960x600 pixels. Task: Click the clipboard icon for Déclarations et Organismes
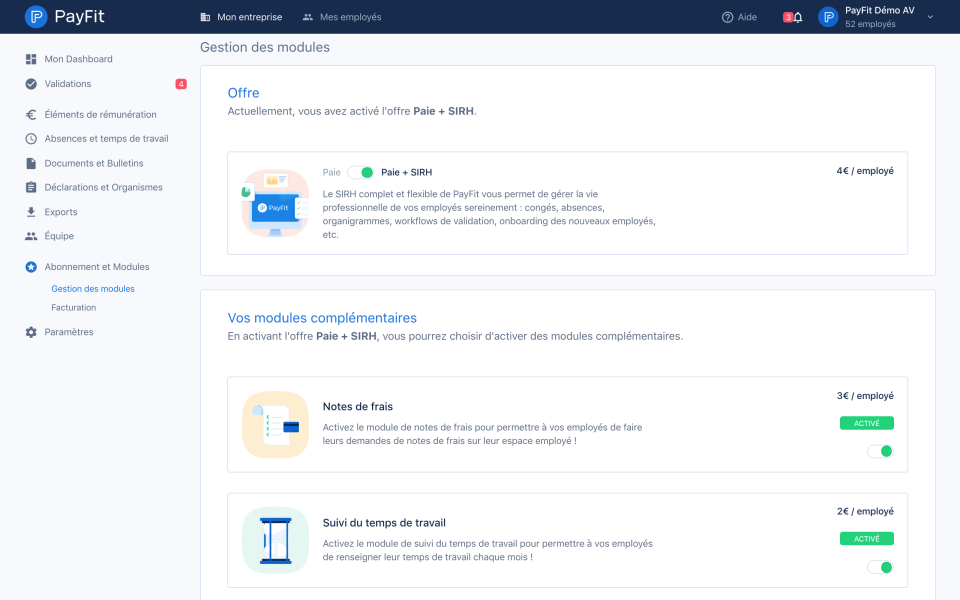[x=31, y=187]
